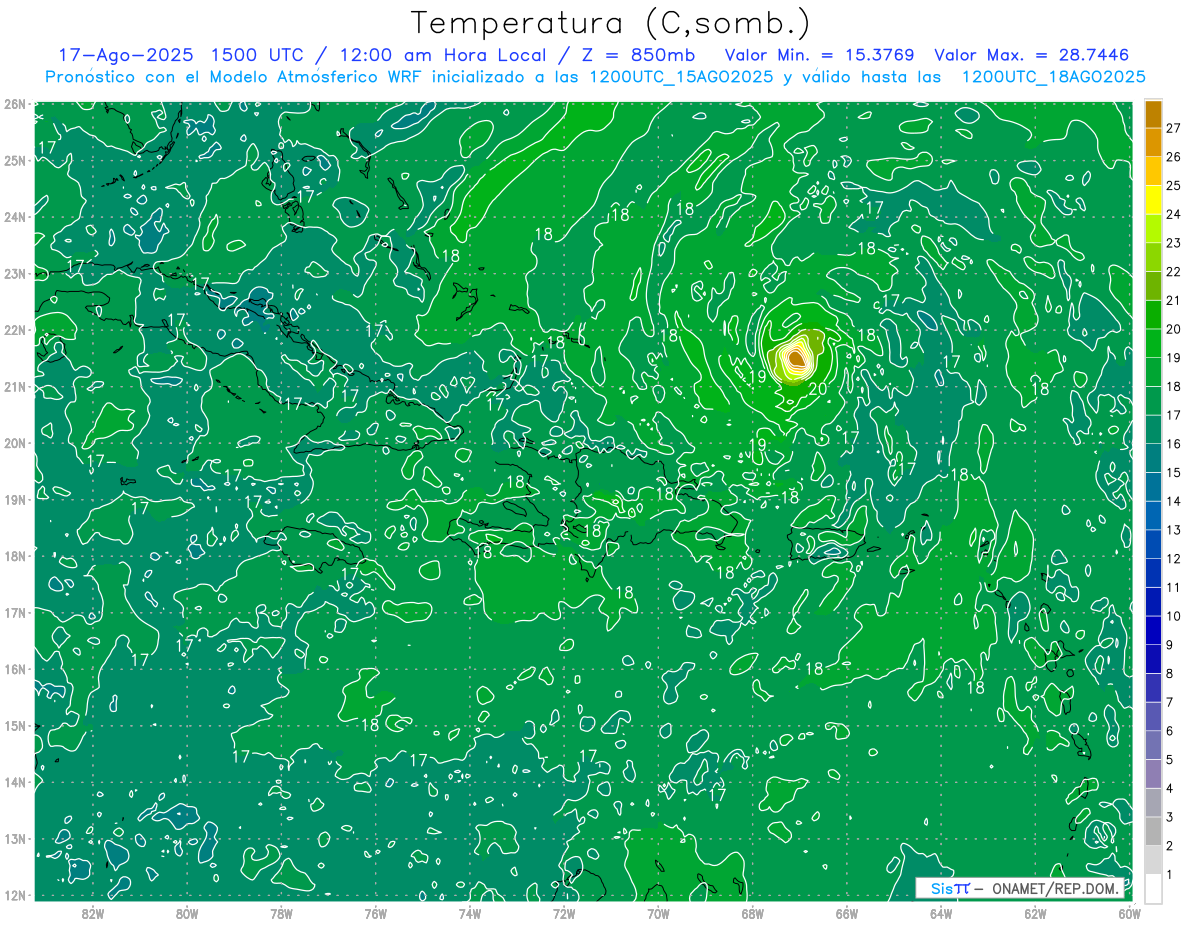Click the '1200UTC_15AGO2025' initialization time text
This screenshot has width=1200, height=927.
681,77
